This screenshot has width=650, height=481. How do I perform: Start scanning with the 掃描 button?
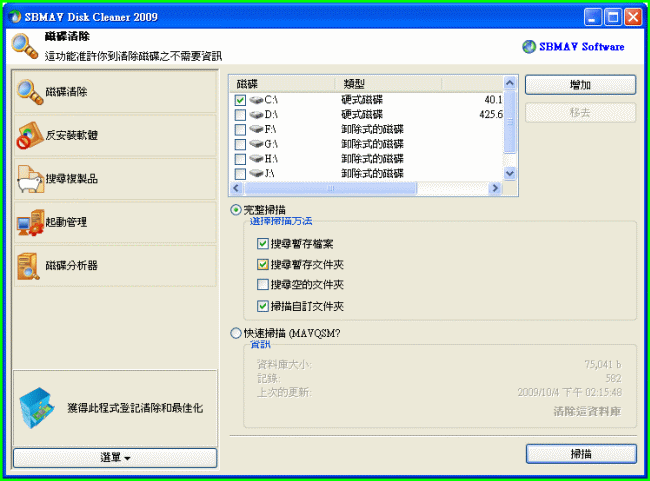click(580, 454)
